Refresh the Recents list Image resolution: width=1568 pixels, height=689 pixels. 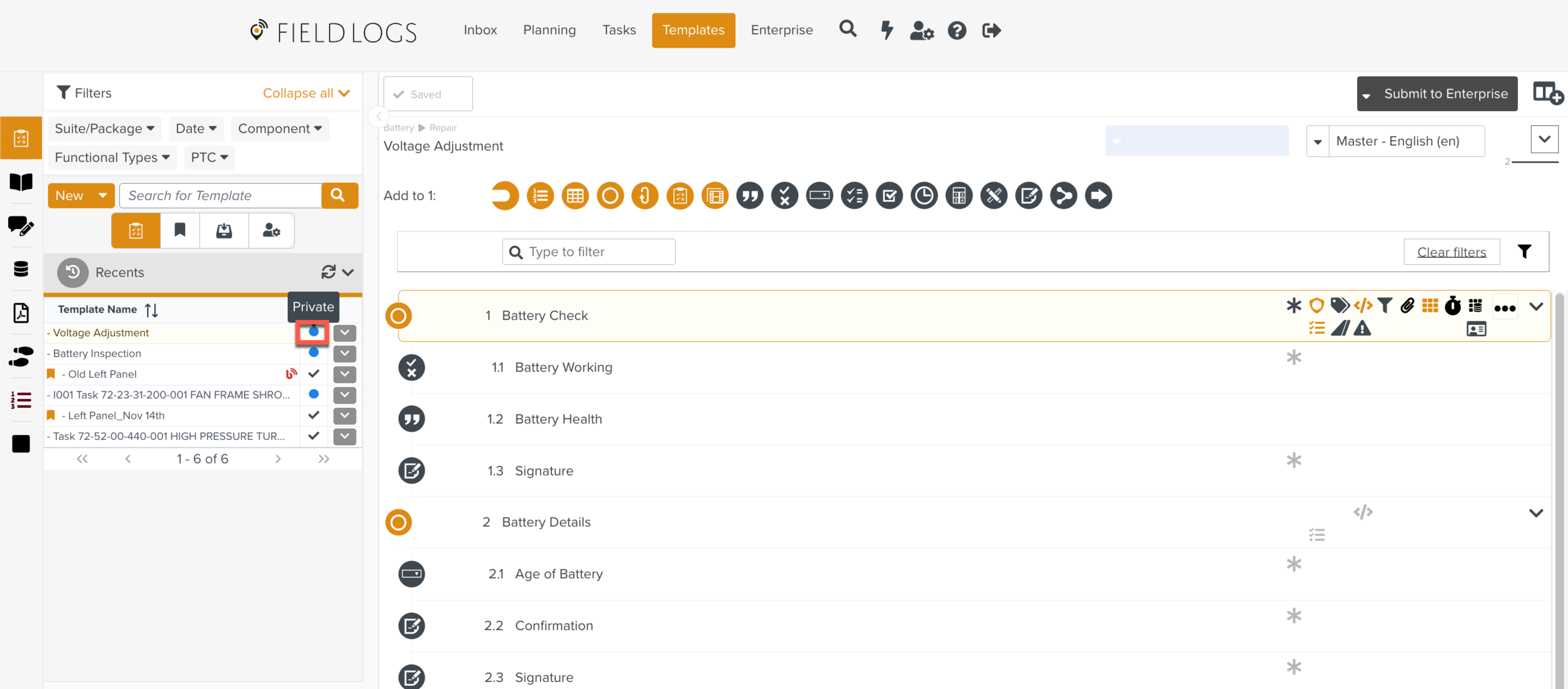(328, 272)
